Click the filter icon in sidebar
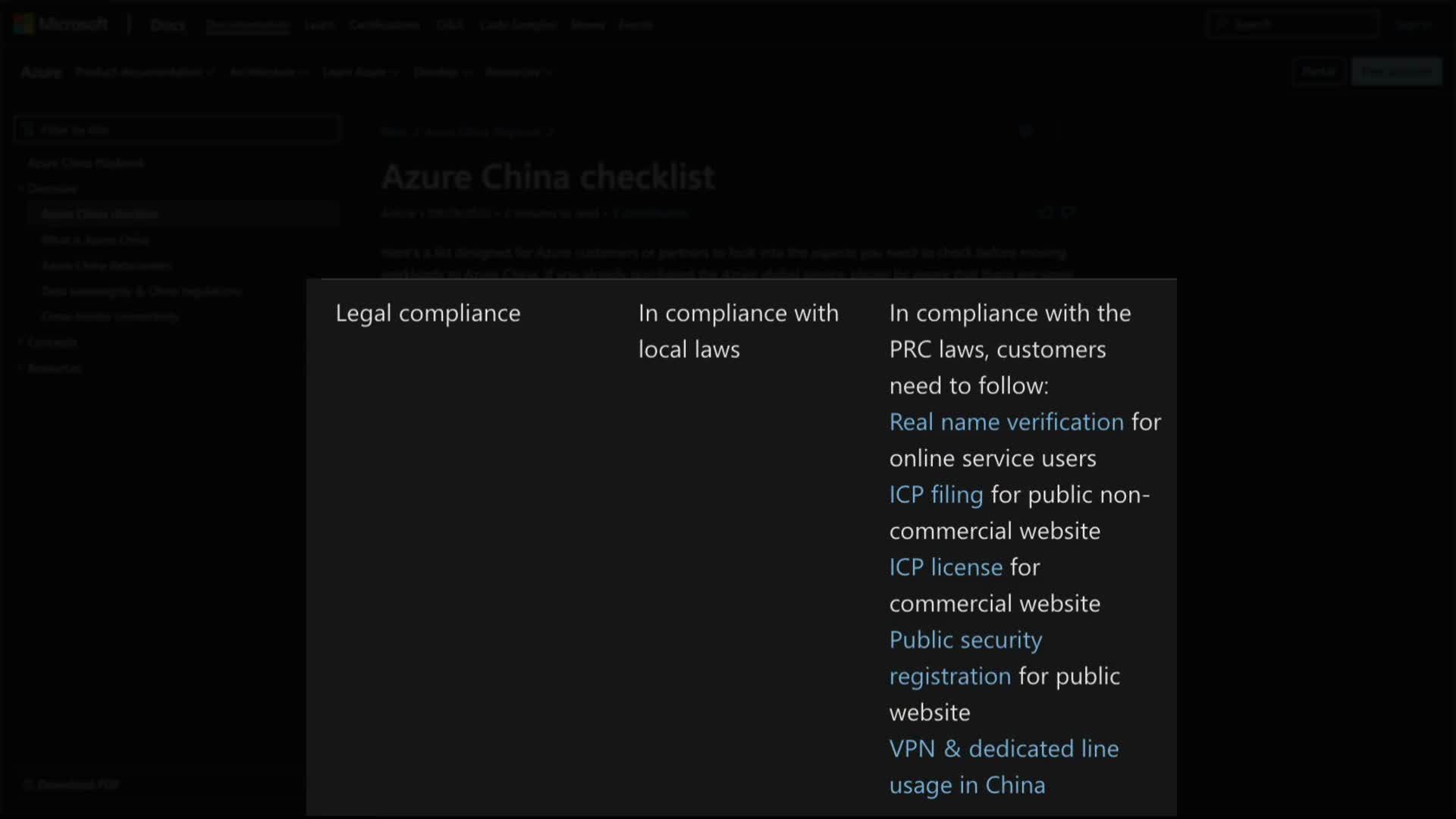This screenshot has width=1456, height=819. (x=29, y=130)
